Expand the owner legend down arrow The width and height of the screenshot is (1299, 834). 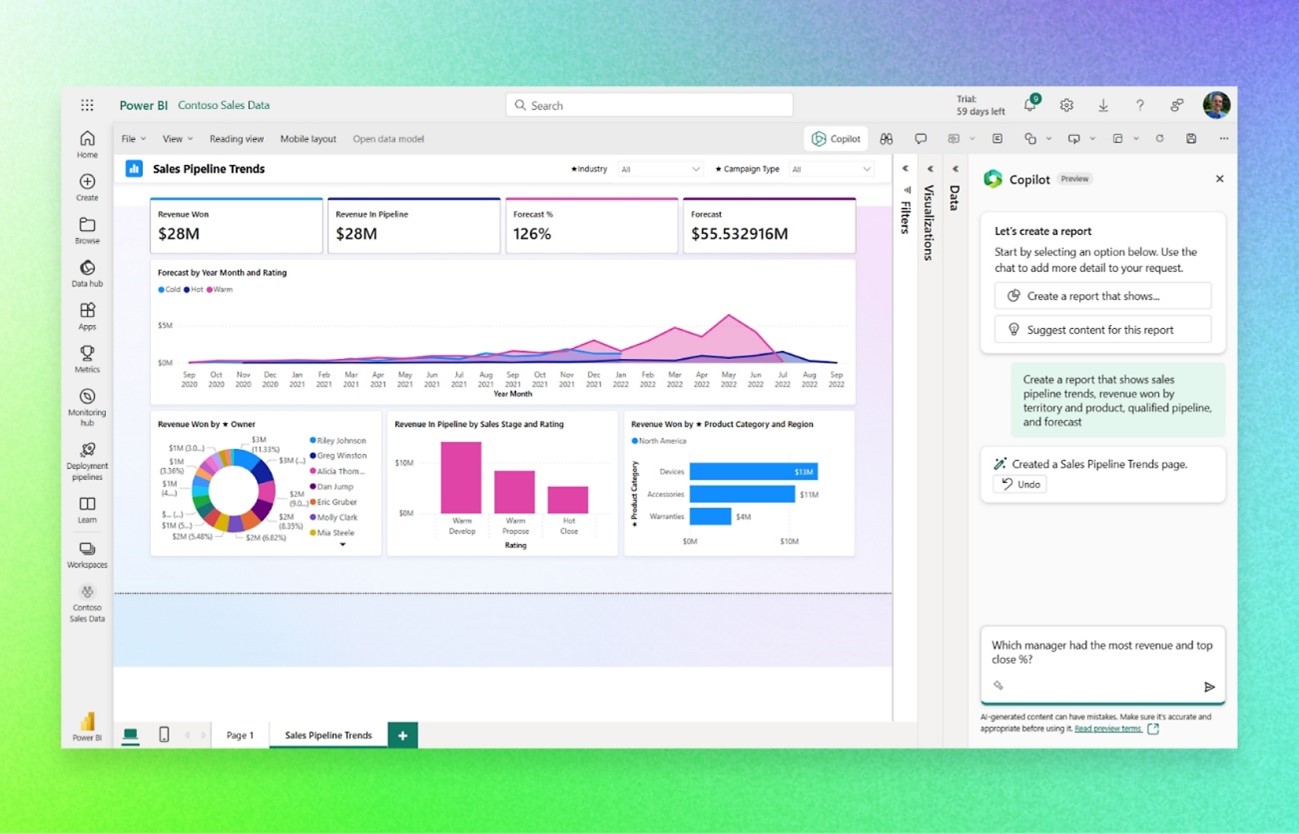tap(342, 545)
